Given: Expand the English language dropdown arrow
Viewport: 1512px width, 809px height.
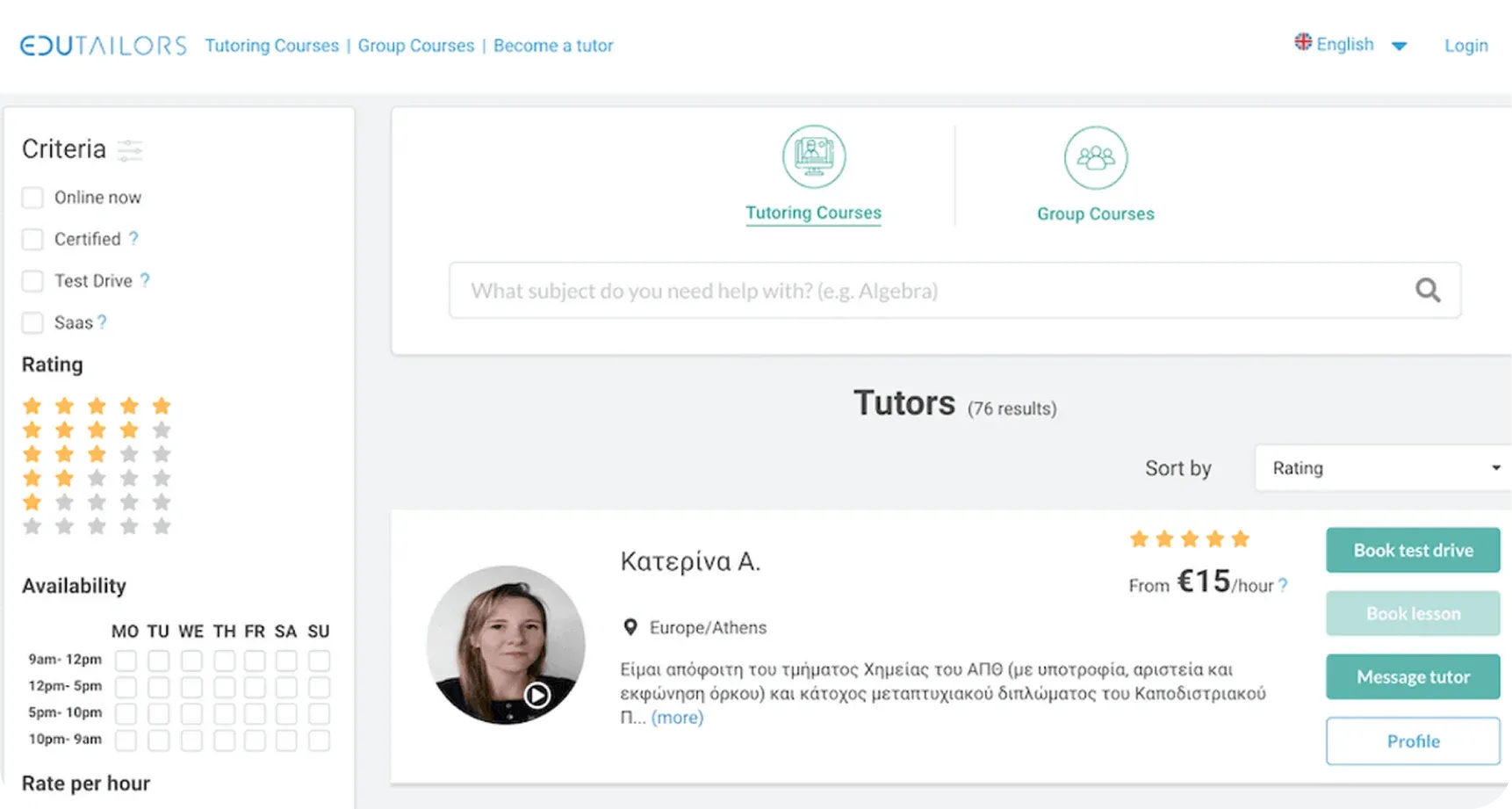Looking at the screenshot, I should (x=1399, y=46).
